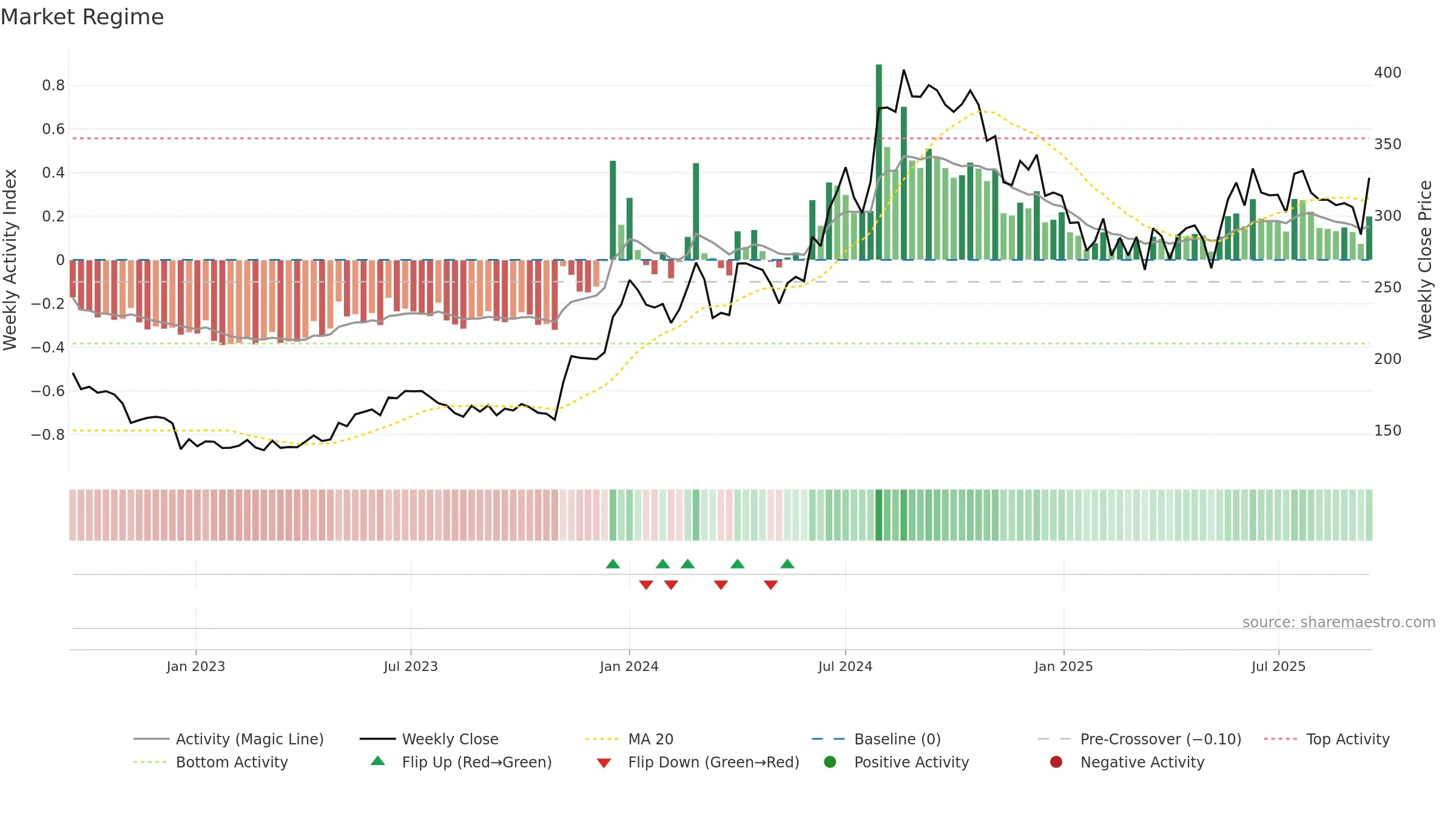
Task: Click the green Flip Up triangle legend icon
Action: 378,761
